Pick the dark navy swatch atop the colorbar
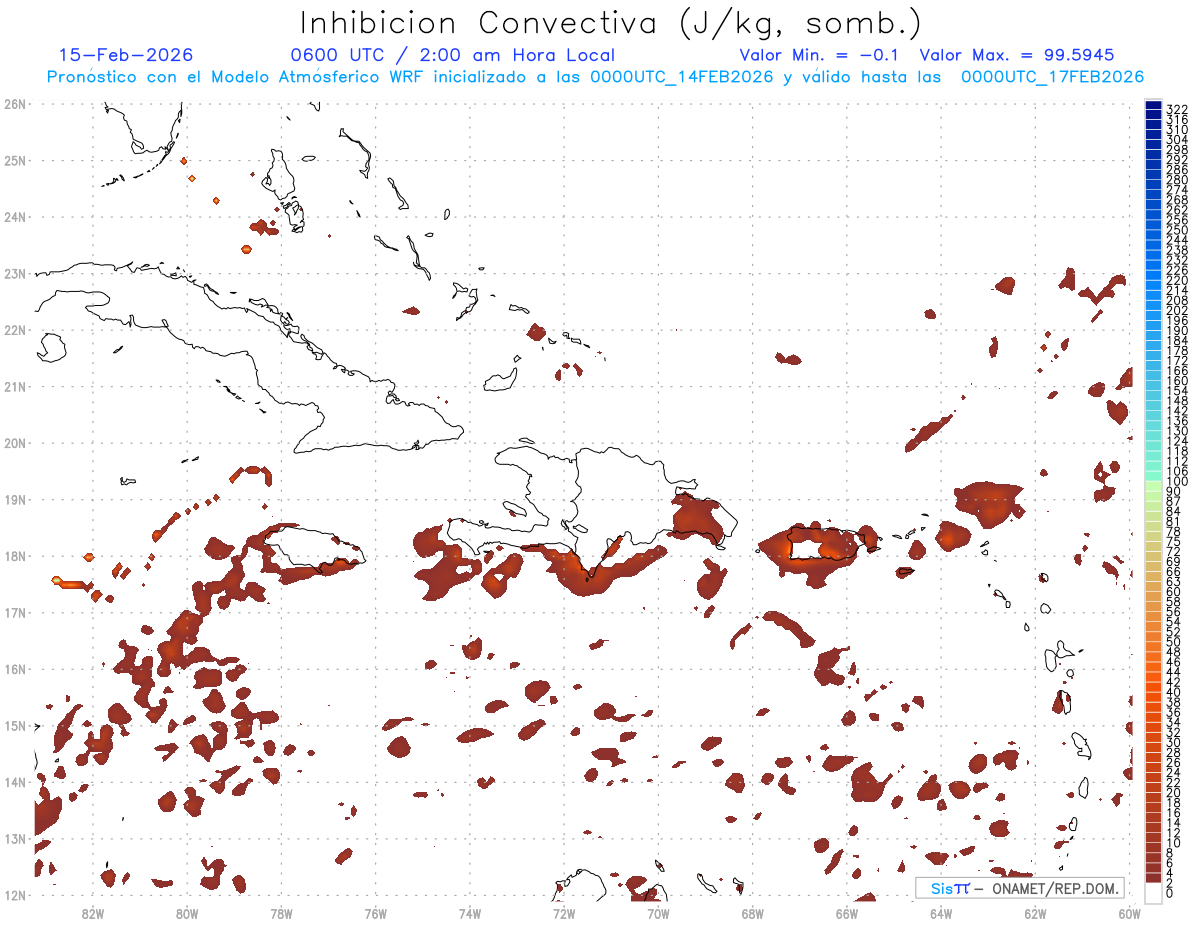This screenshot has height=927, width=1200. (1154, 106)
